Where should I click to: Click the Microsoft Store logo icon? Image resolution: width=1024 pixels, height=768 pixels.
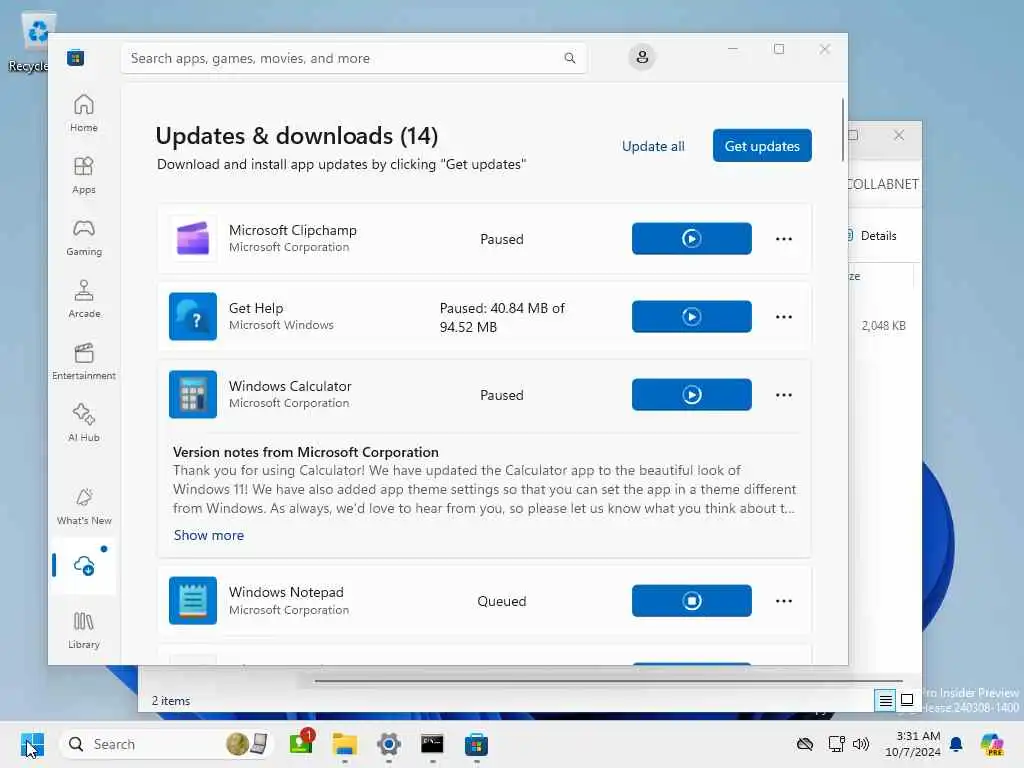pos(75,58)
